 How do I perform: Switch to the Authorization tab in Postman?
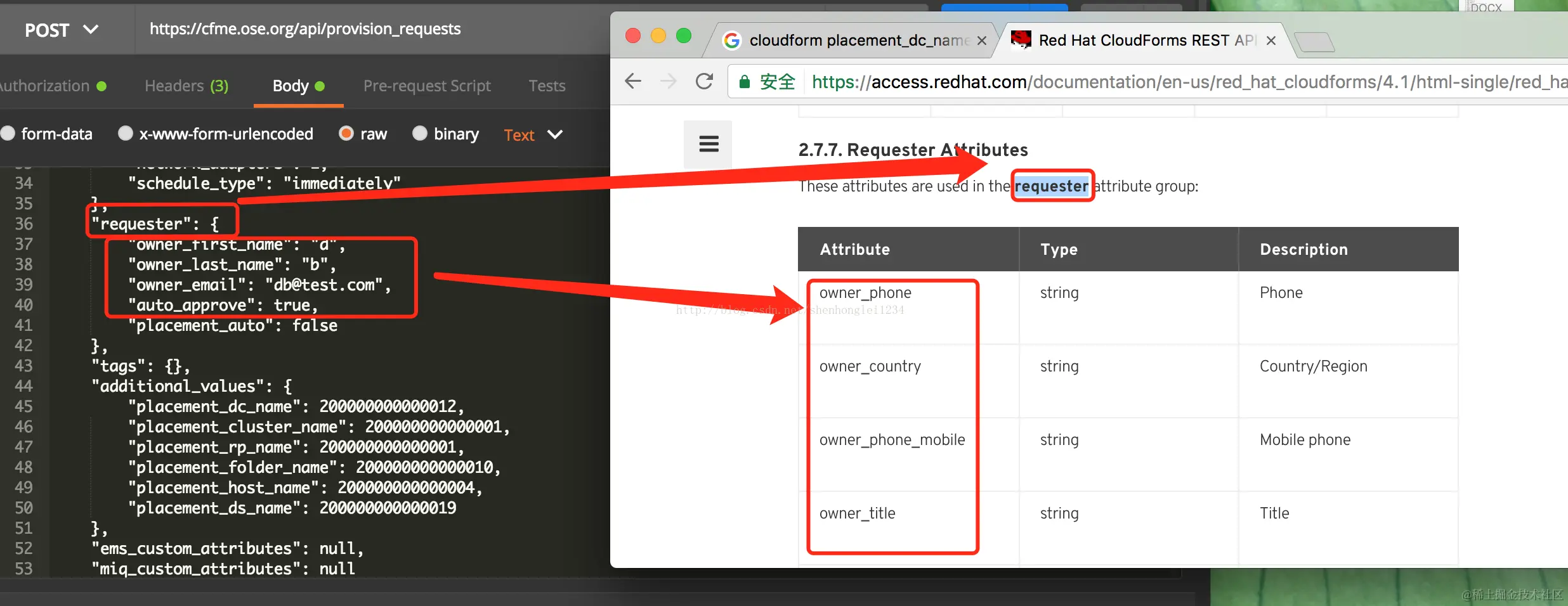coord(53,86)
